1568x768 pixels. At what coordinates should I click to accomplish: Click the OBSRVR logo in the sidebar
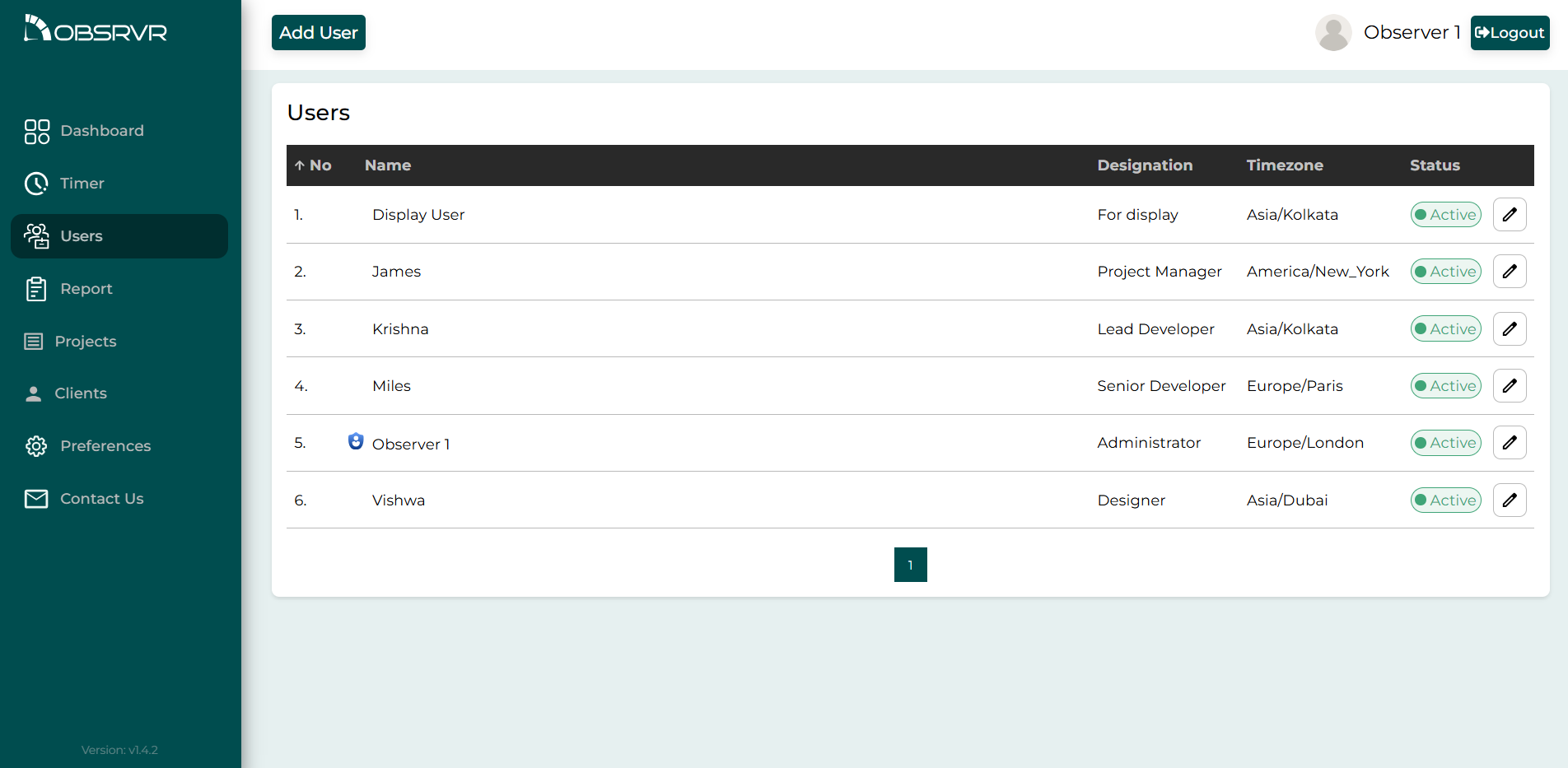click(96, 30)
